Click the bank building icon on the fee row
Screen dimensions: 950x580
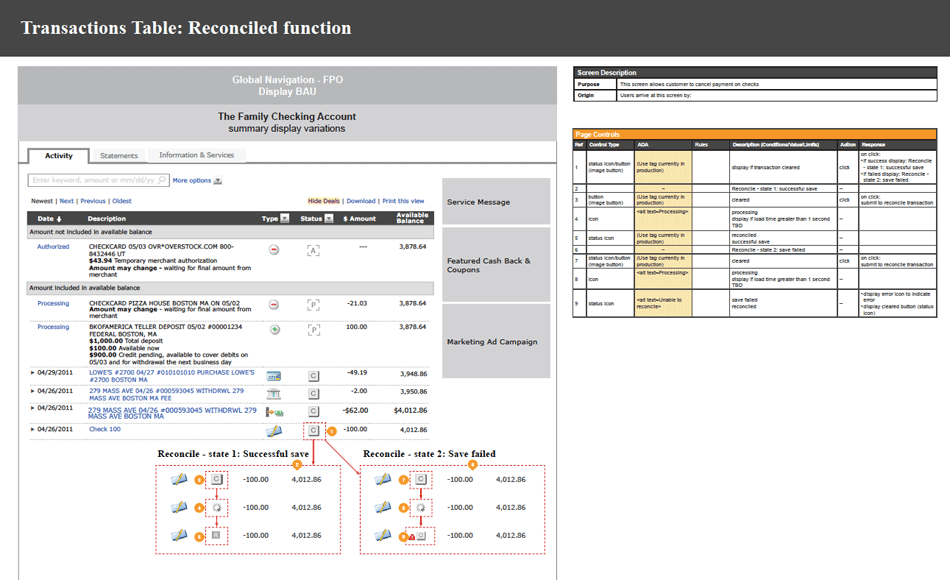pyautogui.click(x=273, y=392)
